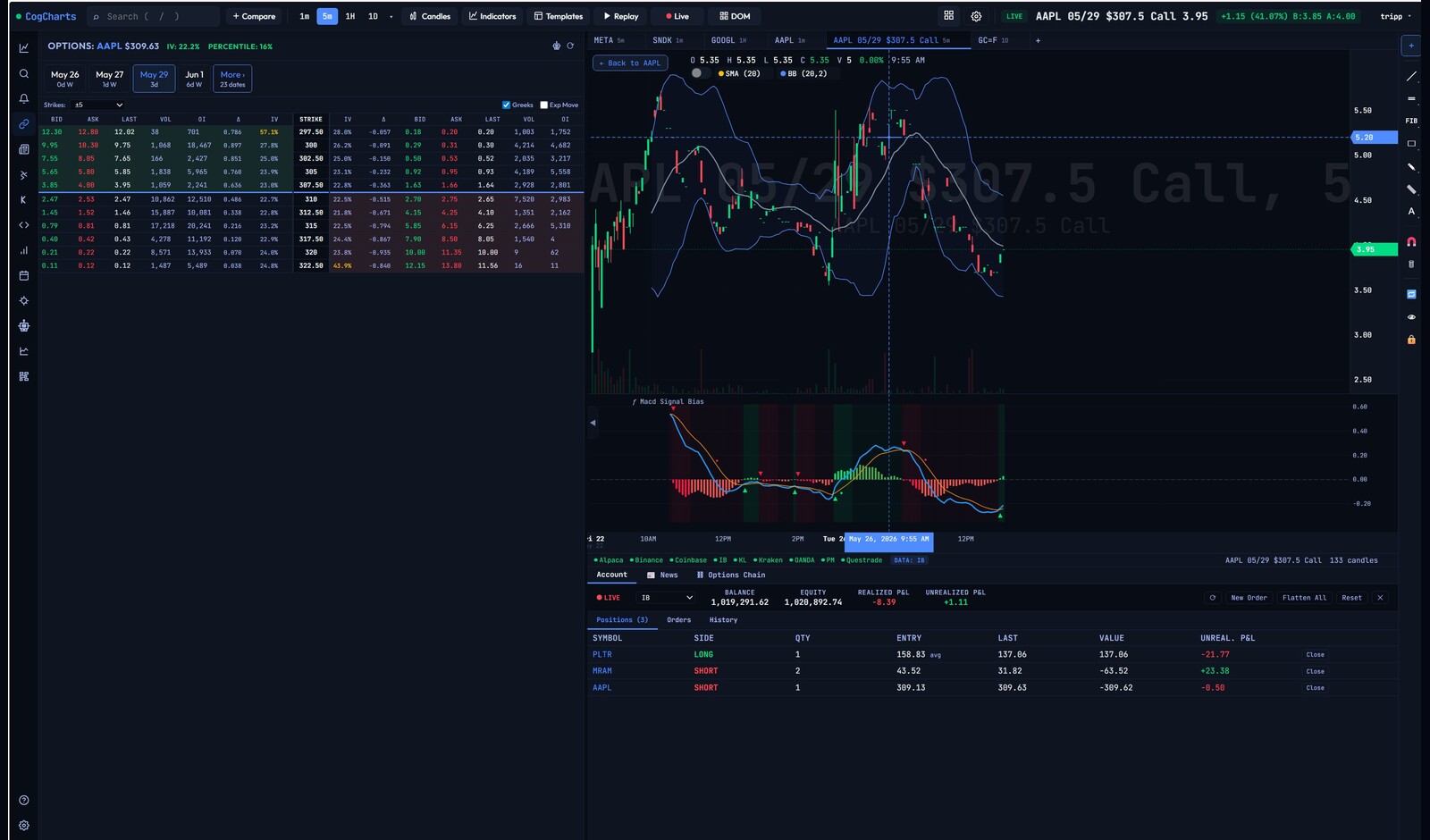Screen dimensions: 1430x840
Task: Open the News tab
Action: point(662,575)
